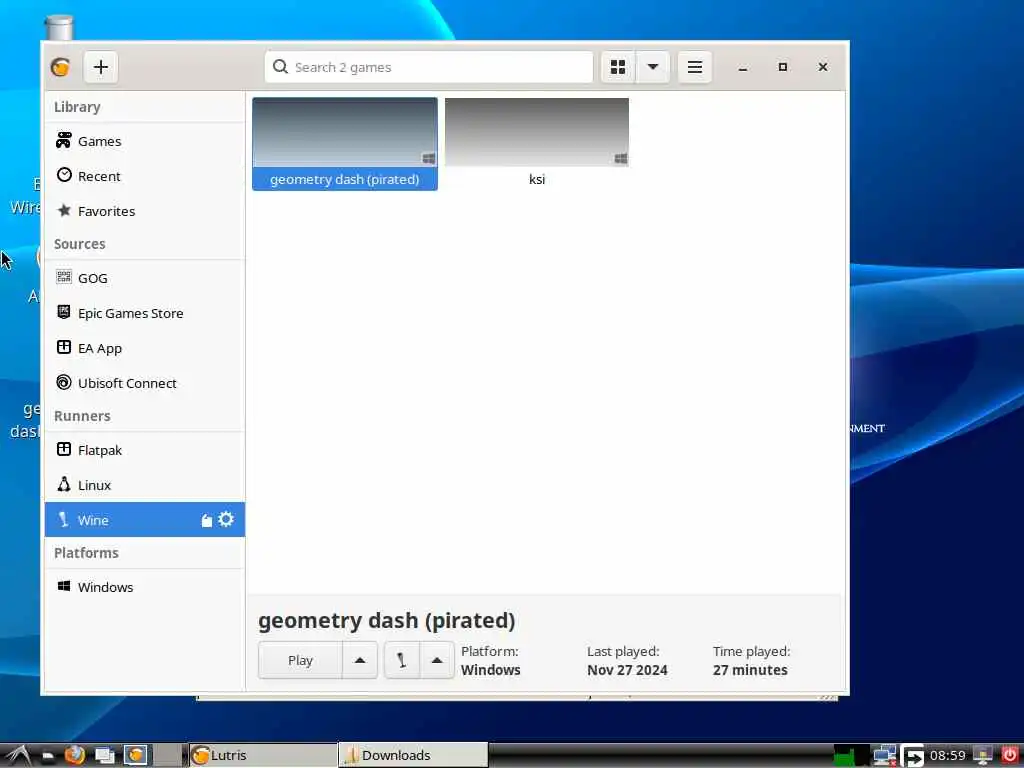The height and width of the screenshot is (768, 1024).
Task: Switch to the Lutris taskbar window
Action: (263, 756)
